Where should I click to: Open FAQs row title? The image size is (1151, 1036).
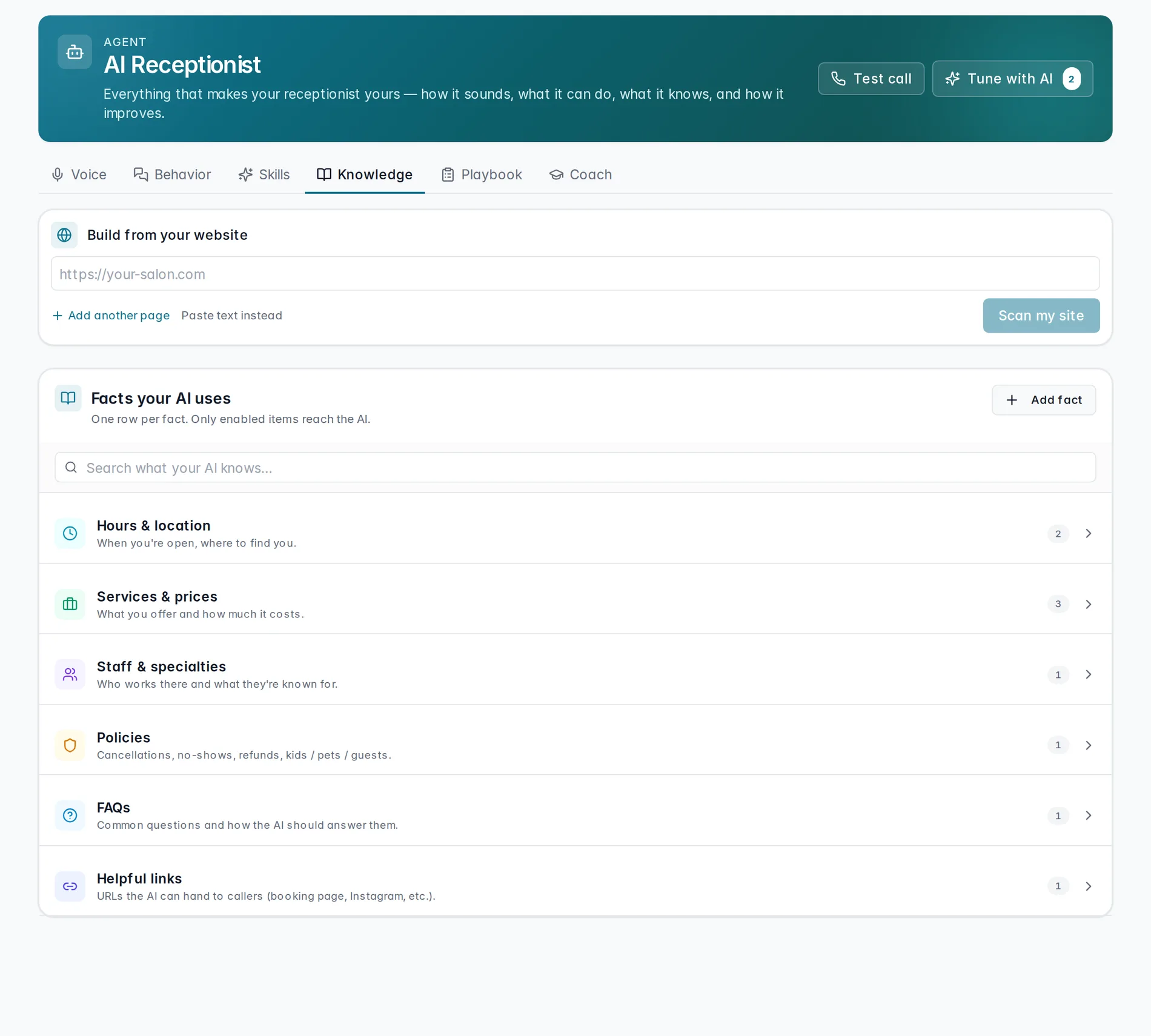[113, 808]
